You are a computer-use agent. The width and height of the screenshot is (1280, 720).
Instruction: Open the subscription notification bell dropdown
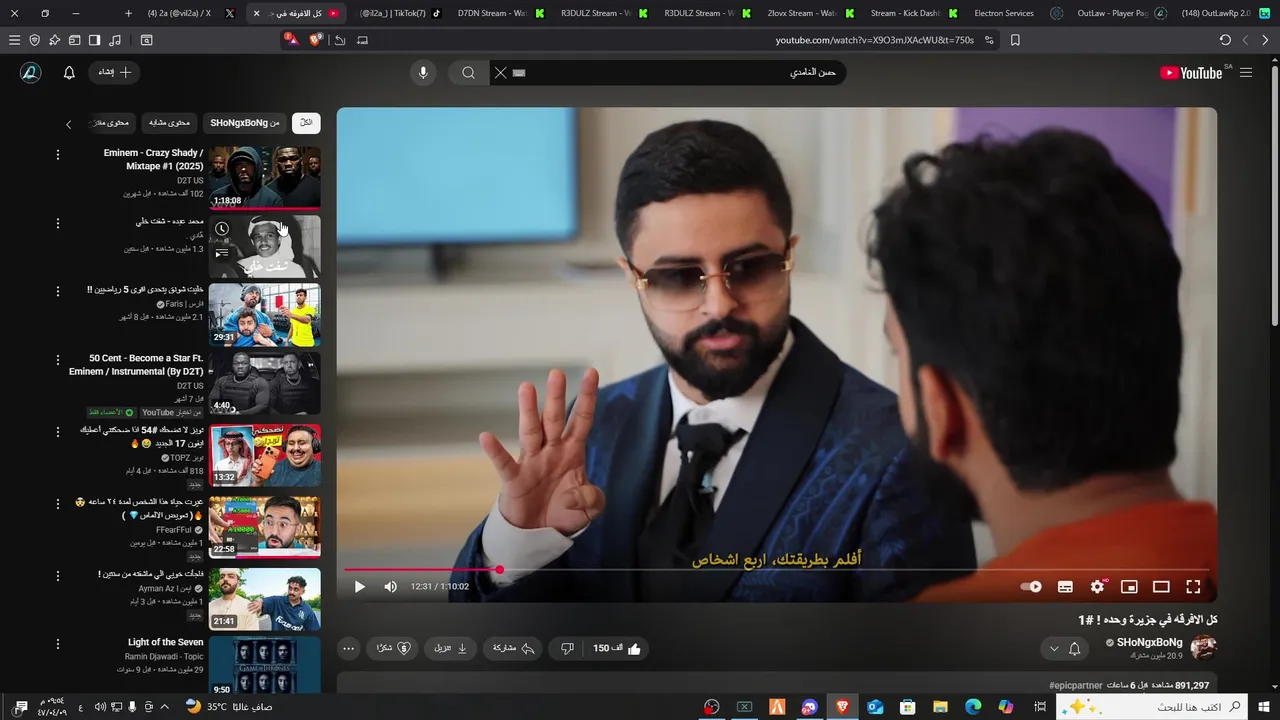click(1064, 648)
